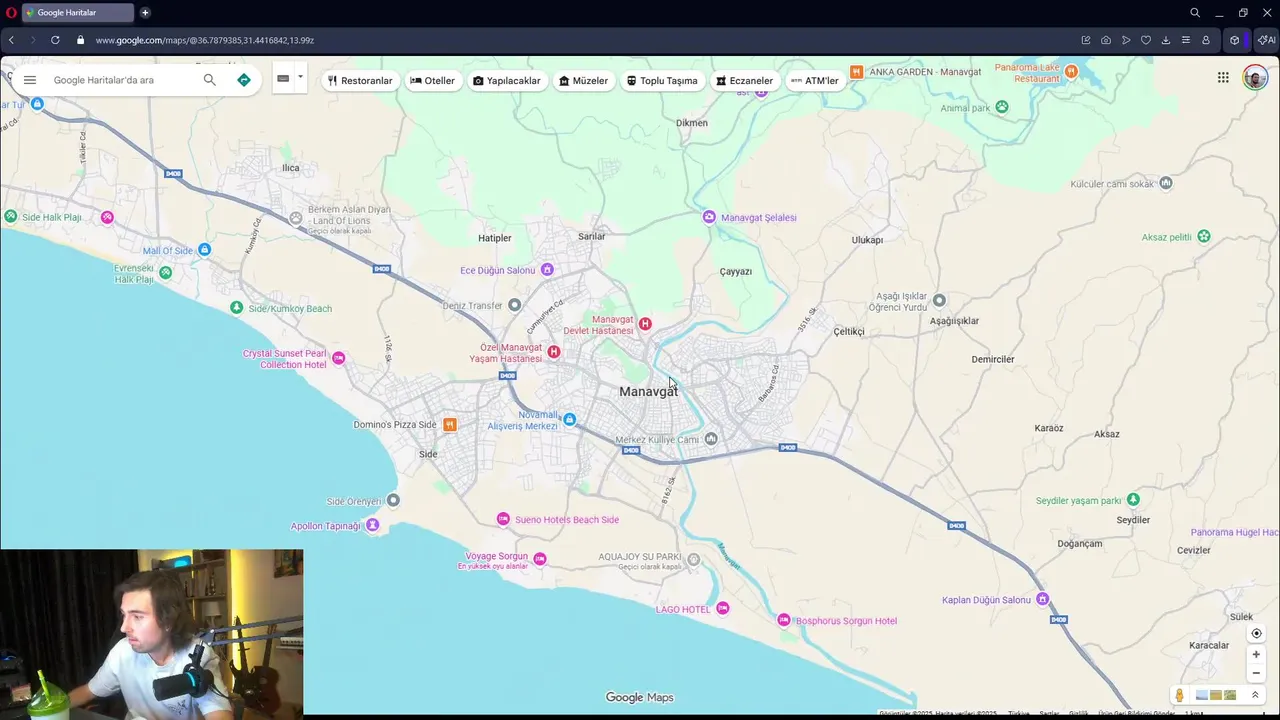This screenshot has height=720, width=1280.
Task: Click the Side/Kumköy Beach marker
Action: pyautogui.click(x=236, y=307)
